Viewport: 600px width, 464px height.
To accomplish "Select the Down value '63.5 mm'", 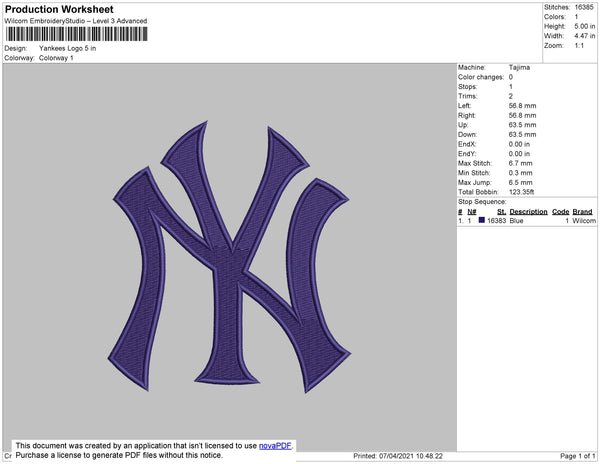I will (x=522, y=134).
